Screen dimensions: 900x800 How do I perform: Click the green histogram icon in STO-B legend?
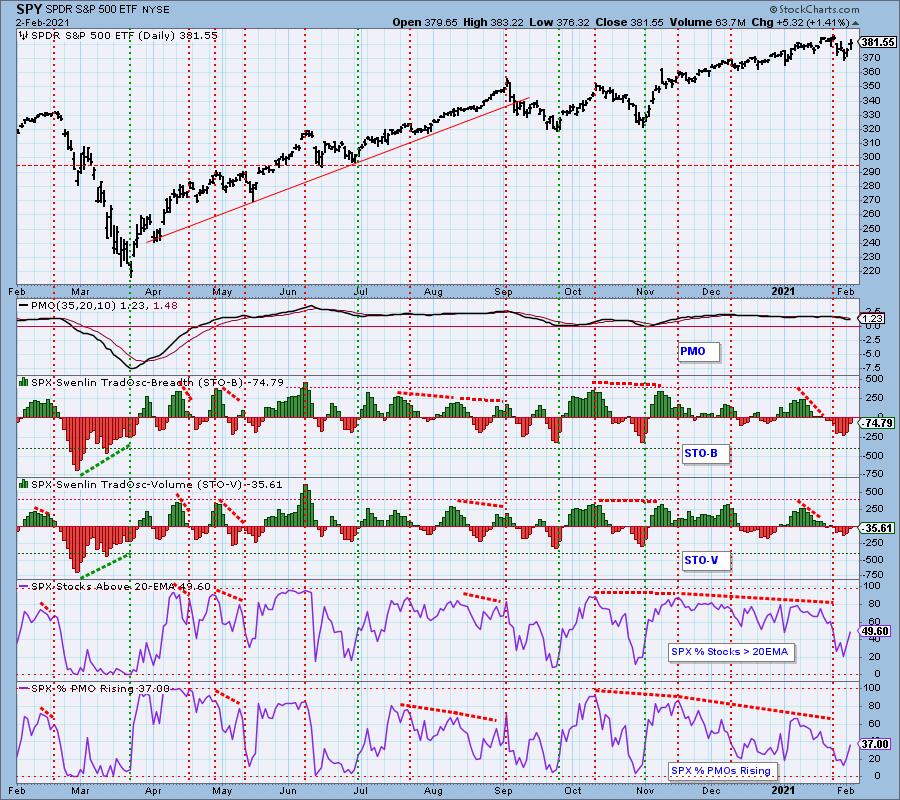[24, 382]
